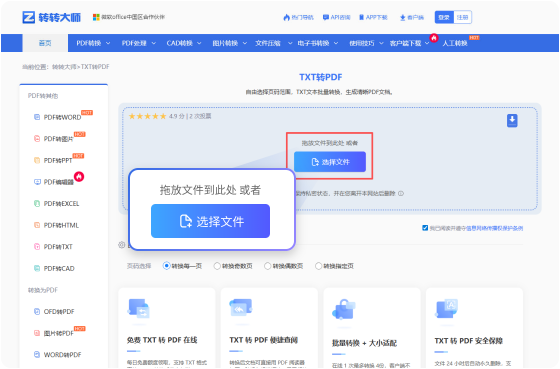Click the 登录 button
This screenshot has height=369, width=560.
[444, 17]
